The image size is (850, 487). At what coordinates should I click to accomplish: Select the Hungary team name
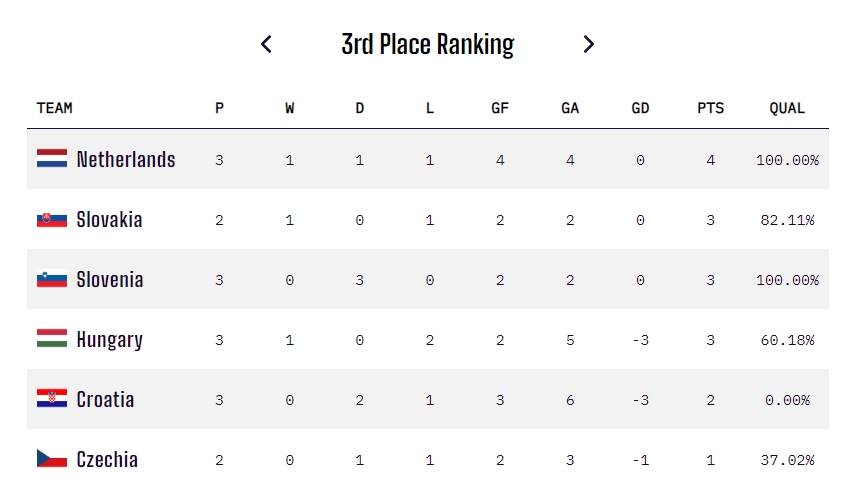click(x=110, y=340)
